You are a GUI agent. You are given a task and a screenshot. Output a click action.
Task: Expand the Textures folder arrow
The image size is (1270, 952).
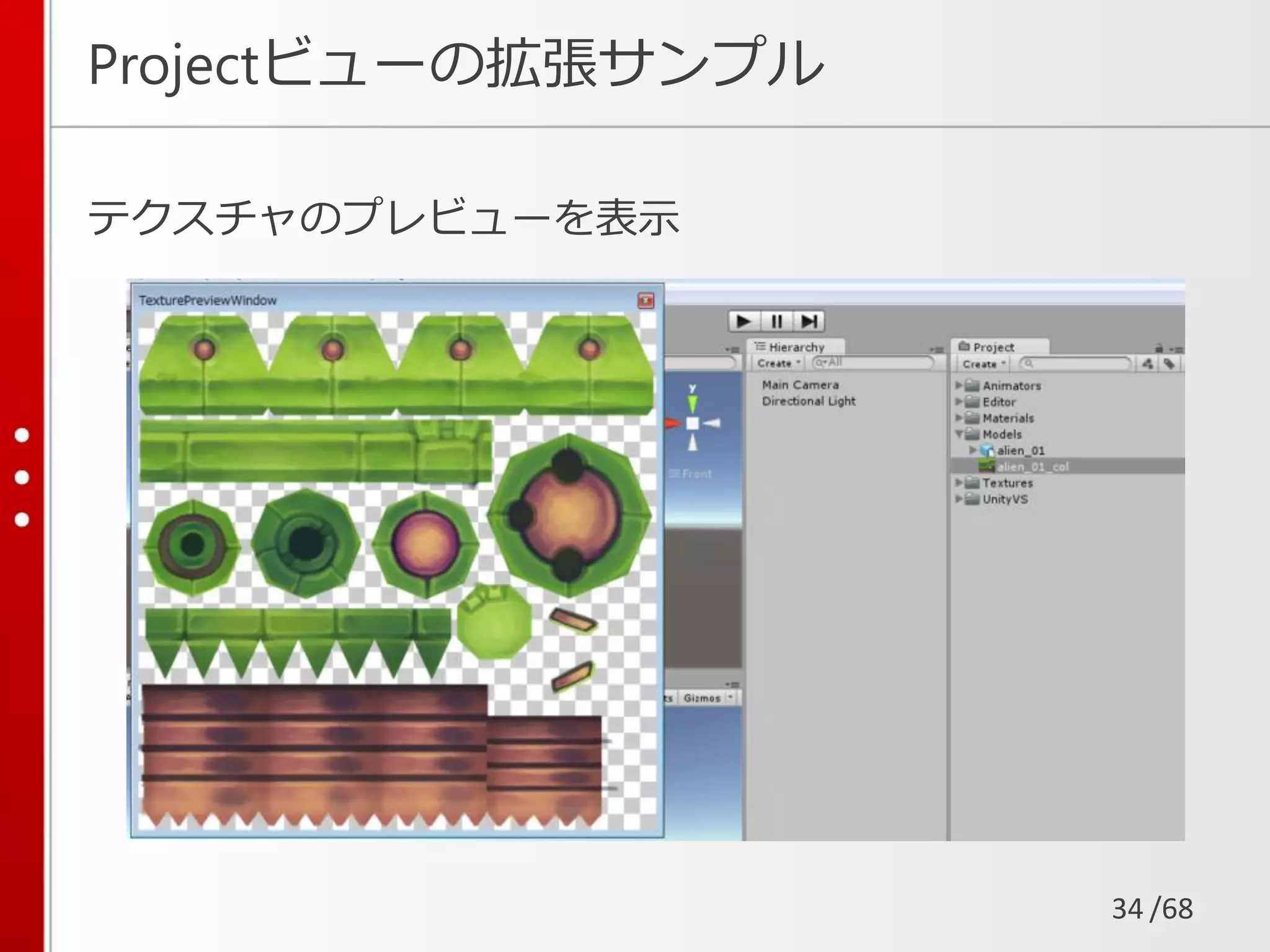tap(959, 482)
